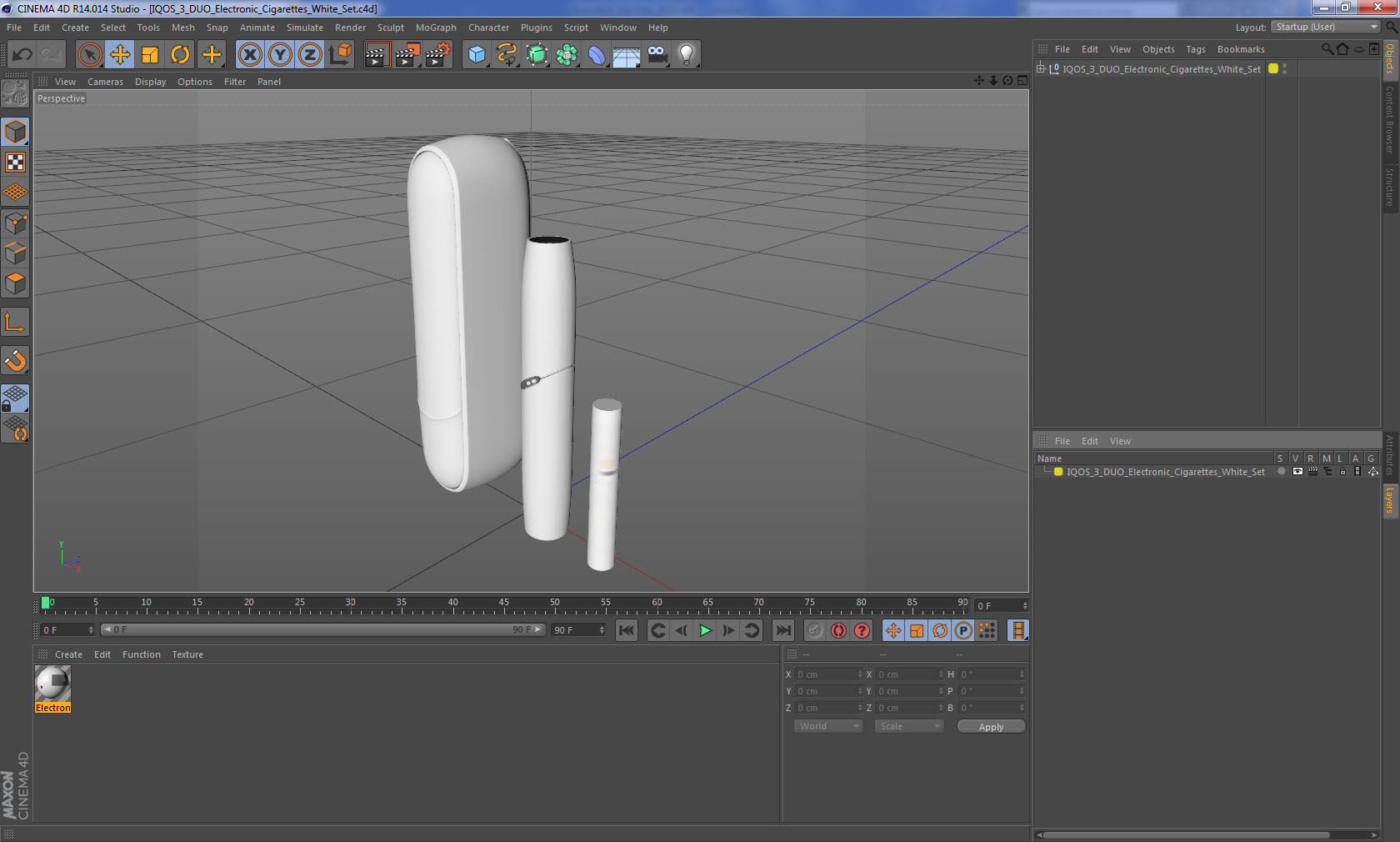1400x842 pixels.
Task: Click the end frame field 90 F
Action: point(577,630)
